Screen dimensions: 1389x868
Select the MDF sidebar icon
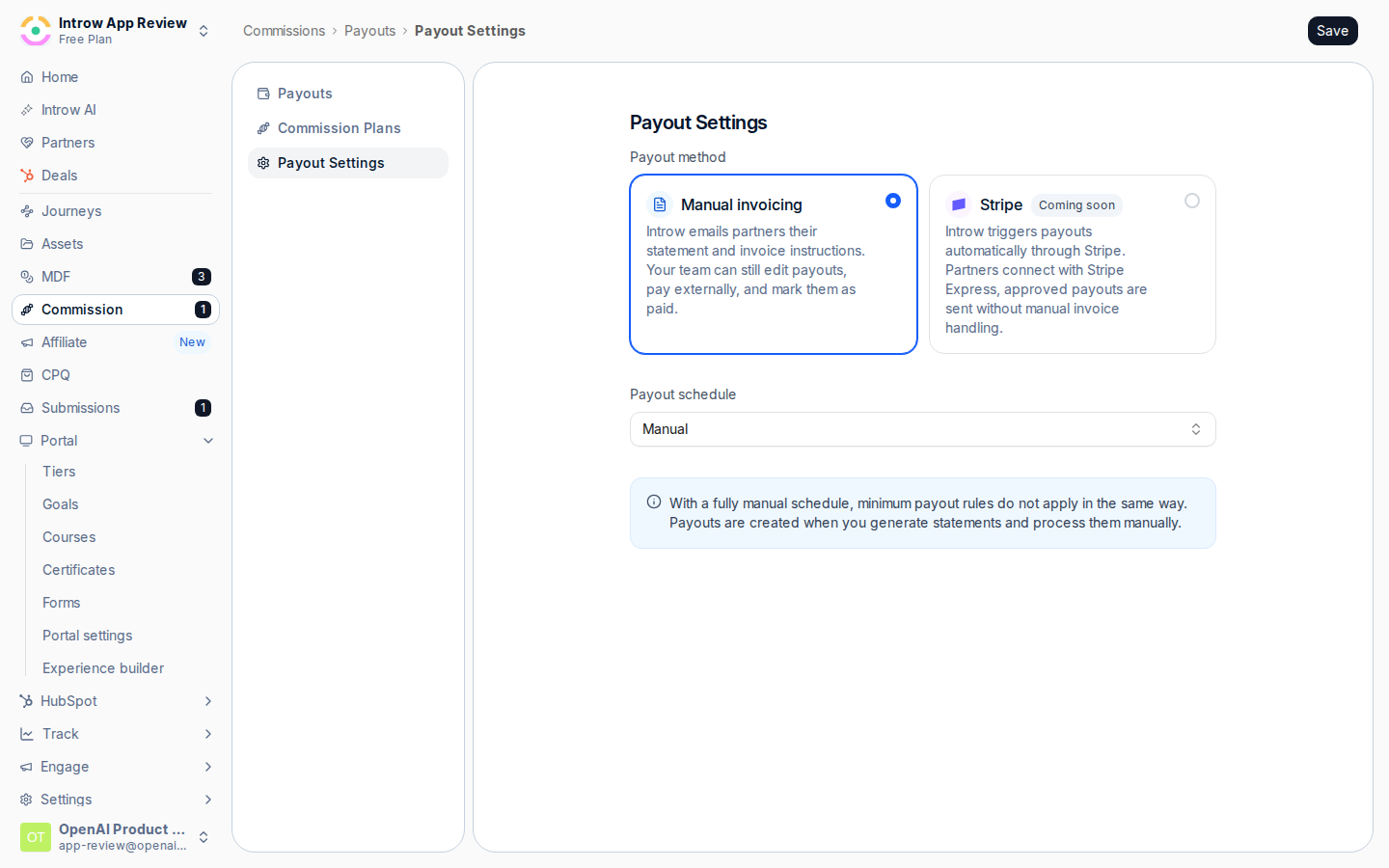(27, 277)
